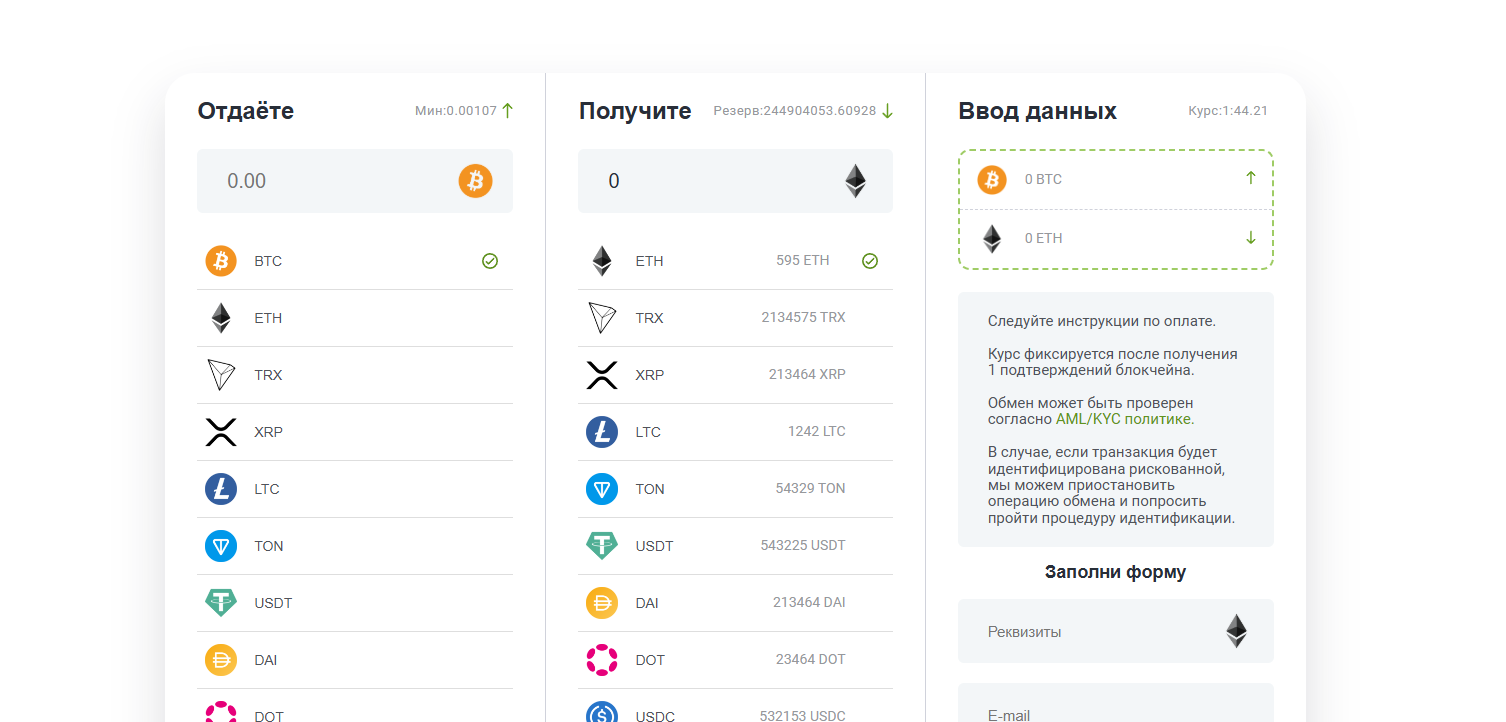Screen dimensions: 1506x722
Task: Click selected checkmark on ETH 595 row
Action: pyautogui.click(x=870, y=261)
